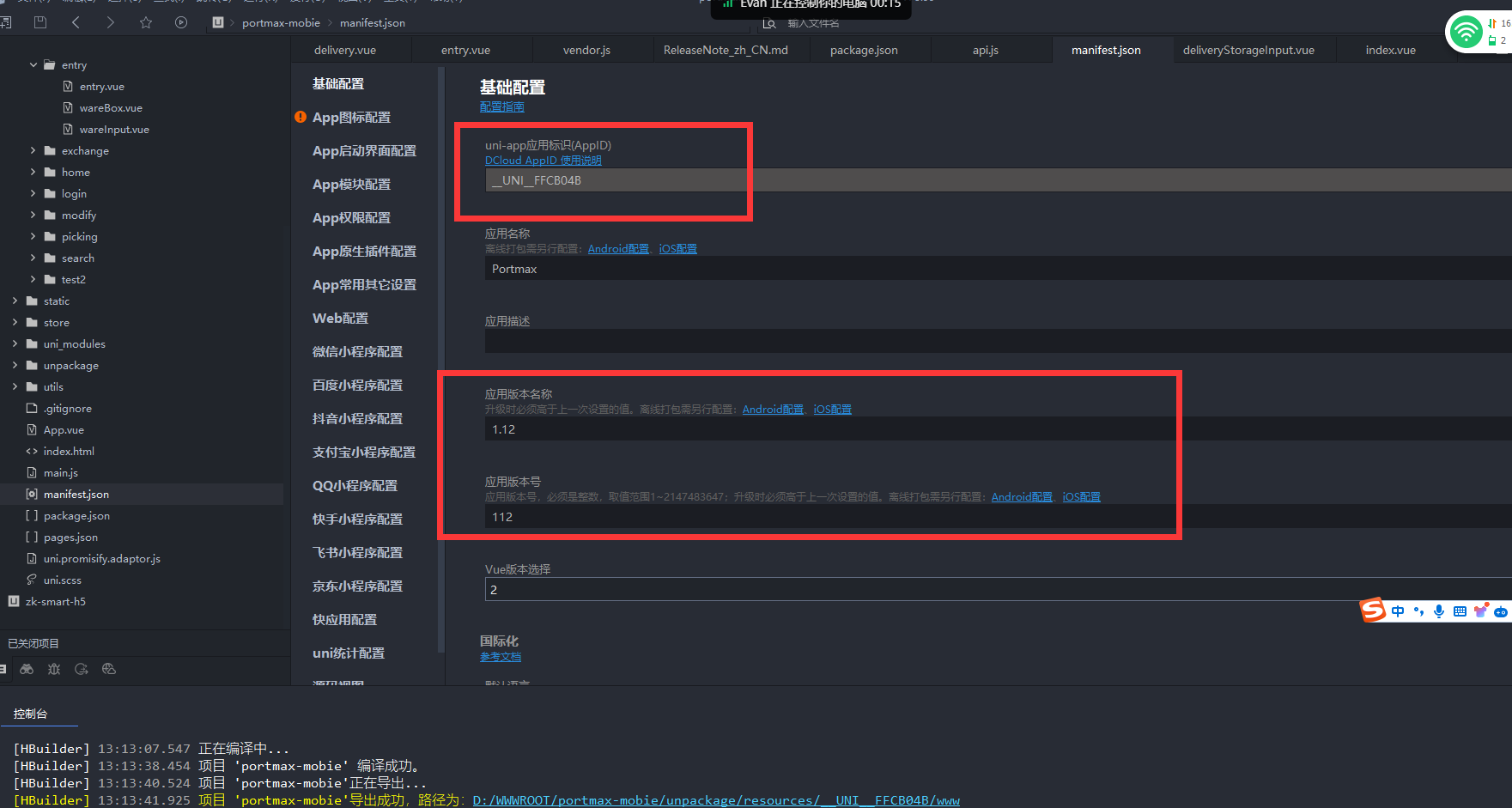This screenshot has height=808, width=1512.
Task: Open the DCloud AppID 使用说明 link
Action: click(x=543, y=160)
